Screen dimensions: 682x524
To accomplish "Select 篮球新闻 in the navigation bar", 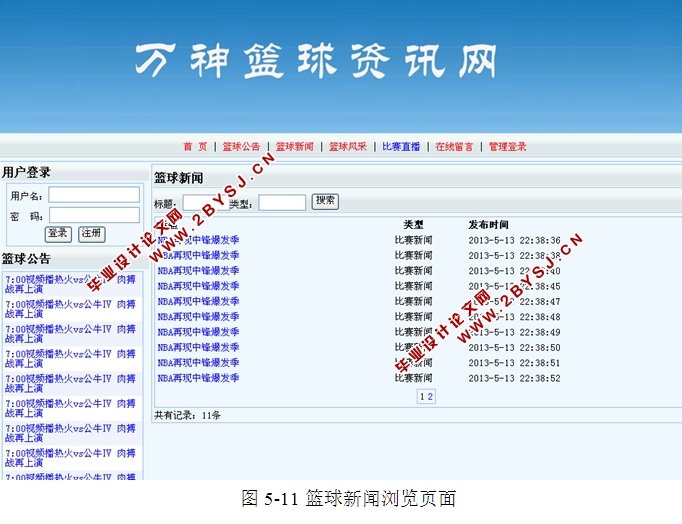I will pyautogui.click(x=294, y=147).
